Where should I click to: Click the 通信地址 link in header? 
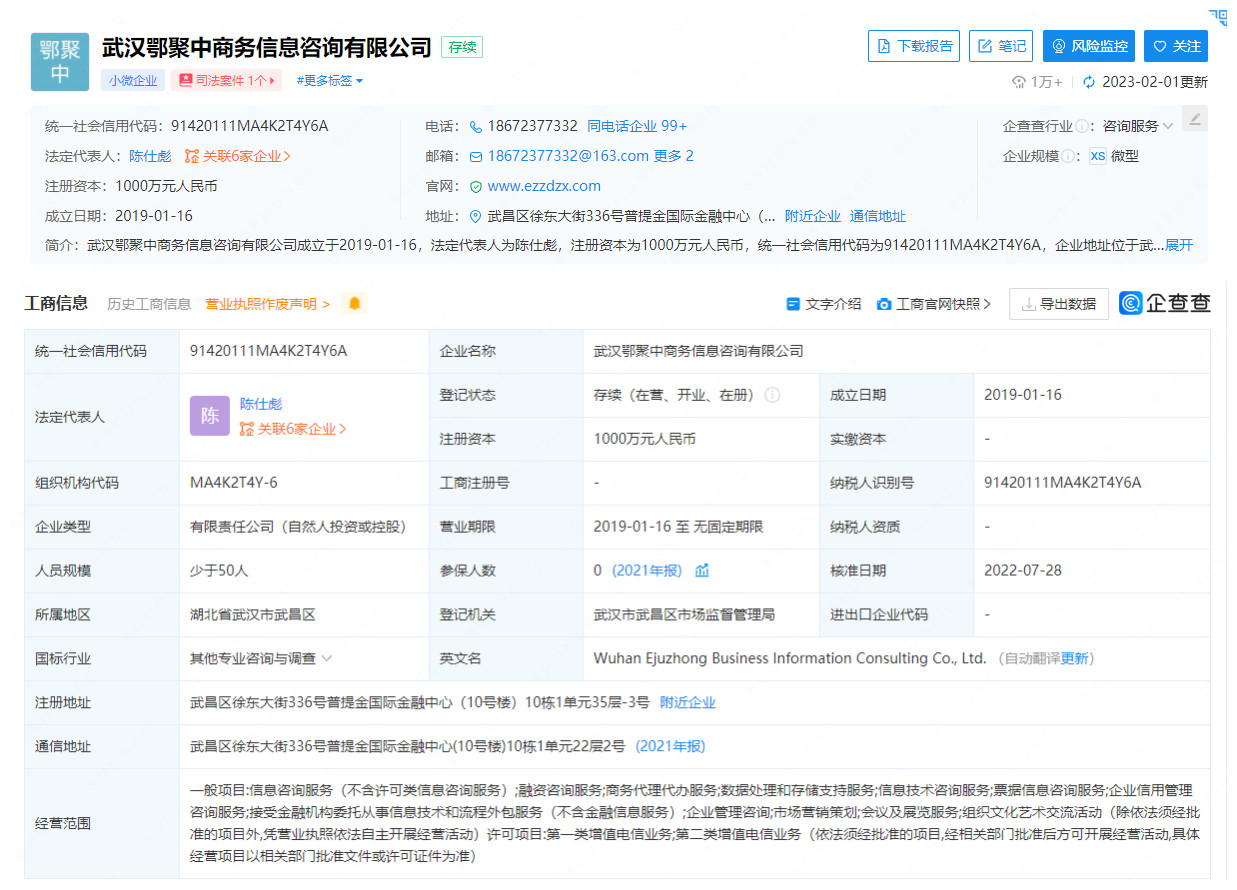click(x=878, y=216)
